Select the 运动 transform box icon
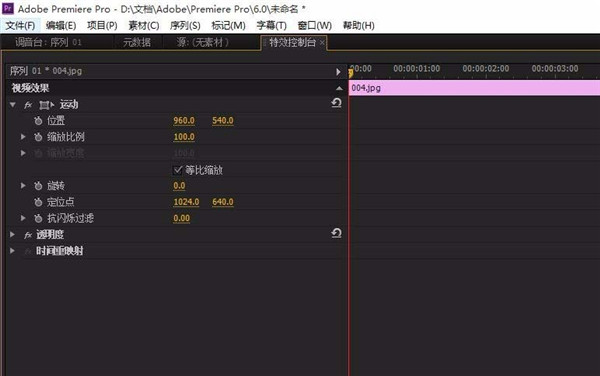600x376 pixels. tap(47, 105)
